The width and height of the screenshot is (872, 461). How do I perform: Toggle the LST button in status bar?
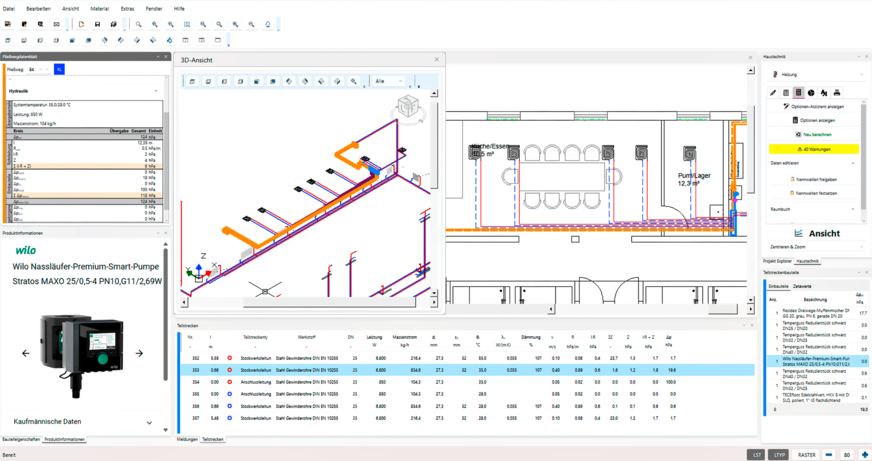(x=757, y=455)
